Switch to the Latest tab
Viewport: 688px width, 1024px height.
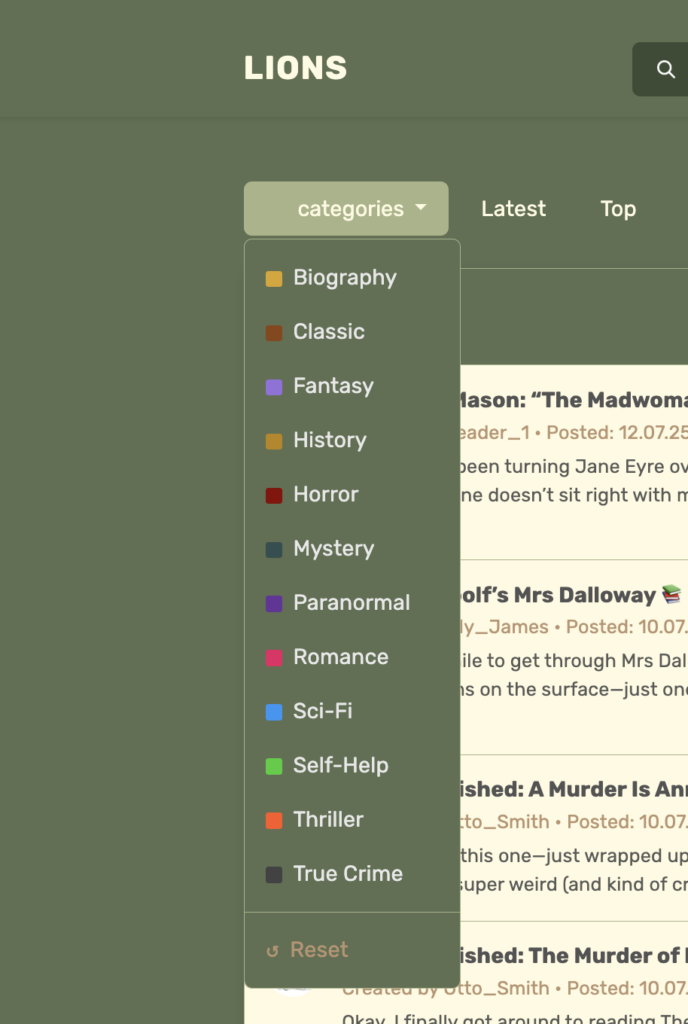point(513,209)
